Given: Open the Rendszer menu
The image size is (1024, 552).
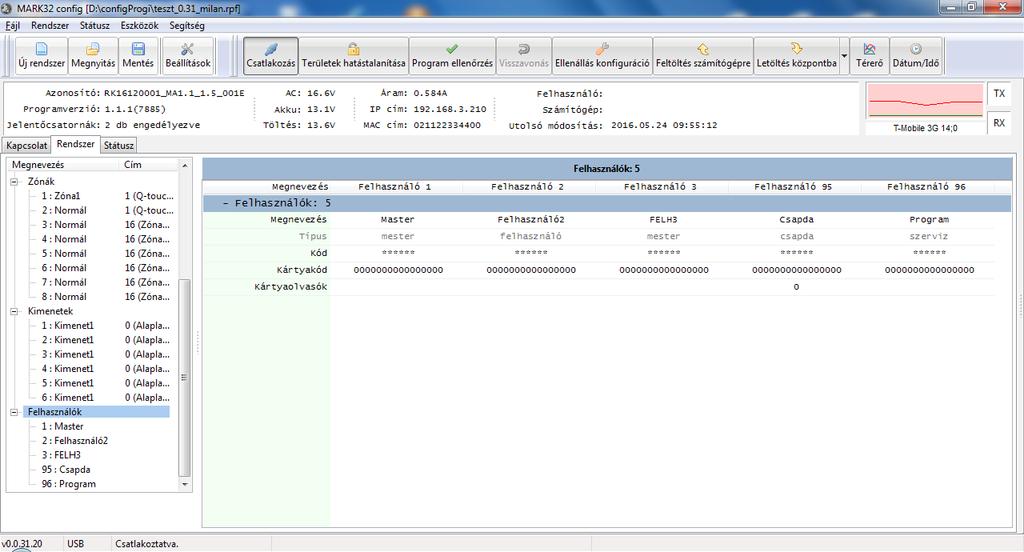Looking at the screenshot, I should [x=50, y=25].
